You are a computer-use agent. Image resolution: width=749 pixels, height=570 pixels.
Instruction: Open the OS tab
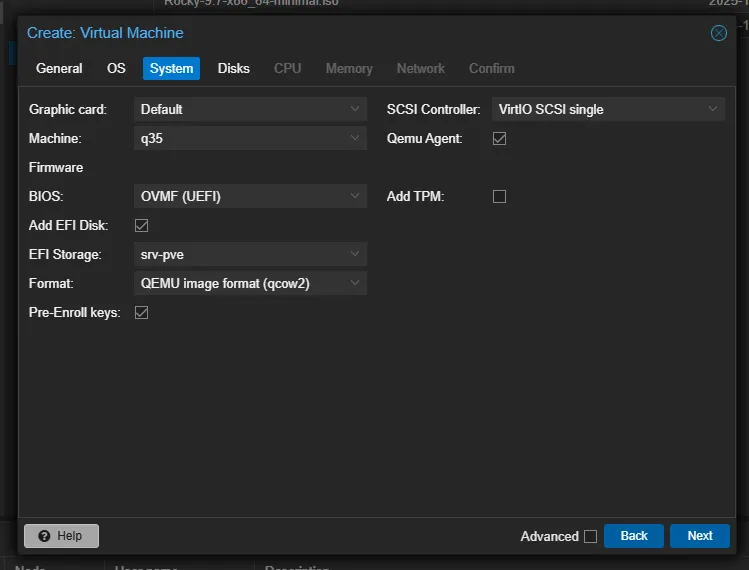tap(116, 68)
